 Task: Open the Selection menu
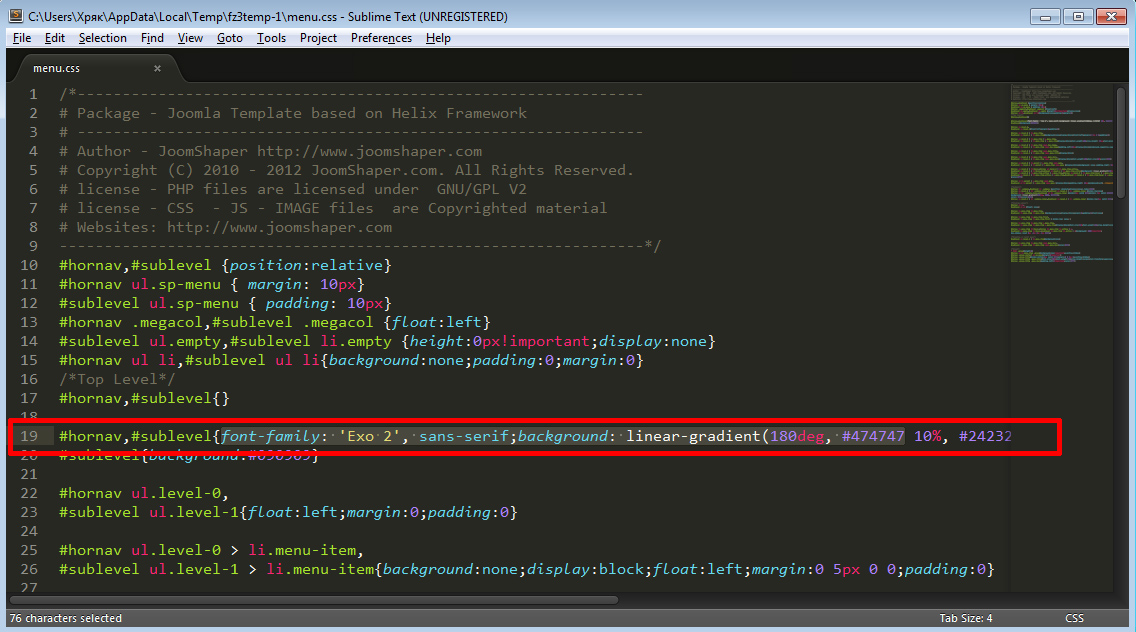tap(102, 38)
